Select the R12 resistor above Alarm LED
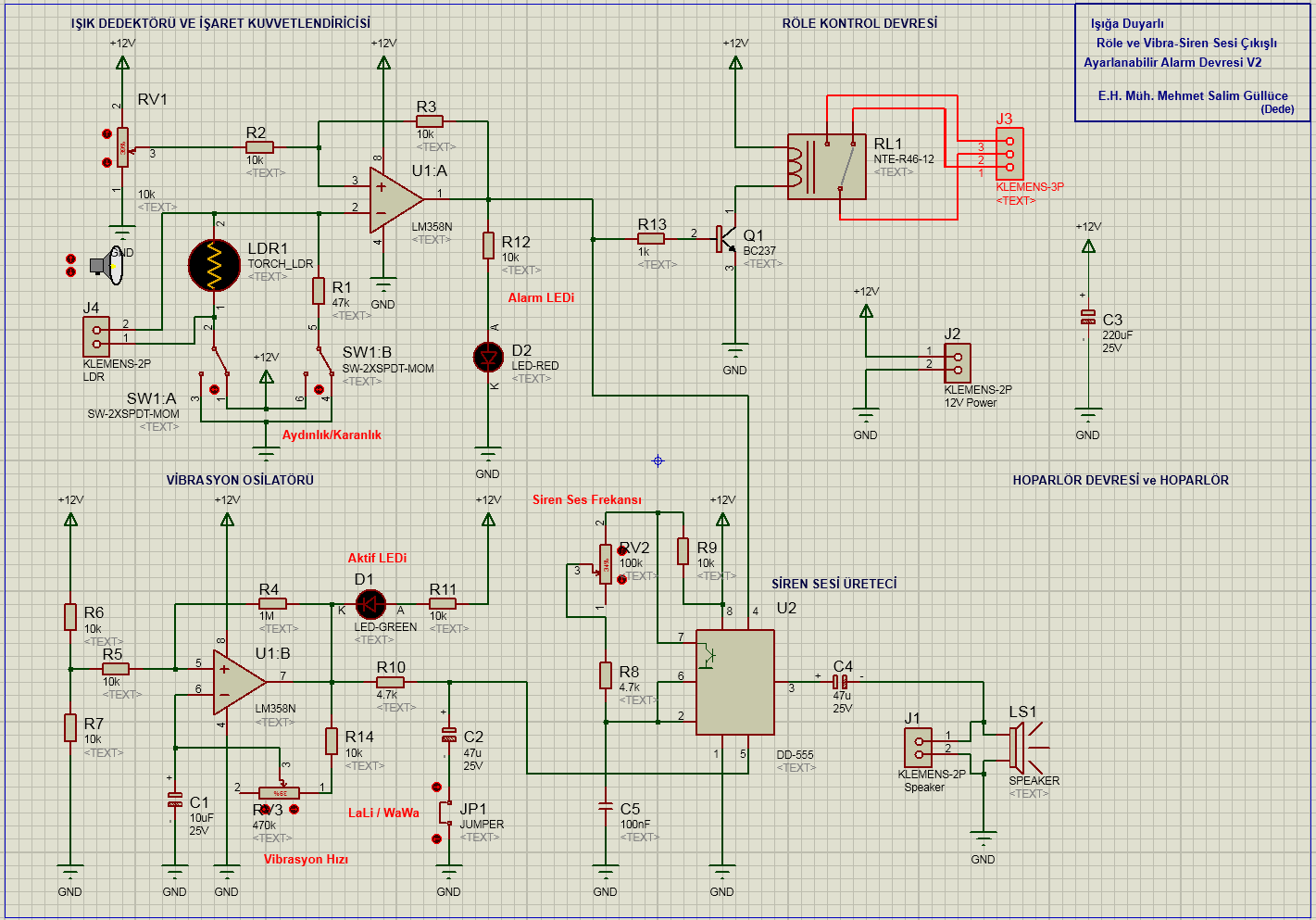Image resolution: width=1316 pixels, height=920 pixels. (488, 246)
